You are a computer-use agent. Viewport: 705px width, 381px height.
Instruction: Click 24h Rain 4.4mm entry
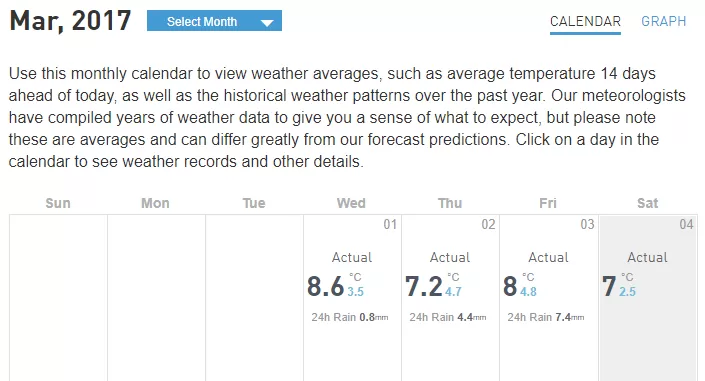[x=448, y=317]
